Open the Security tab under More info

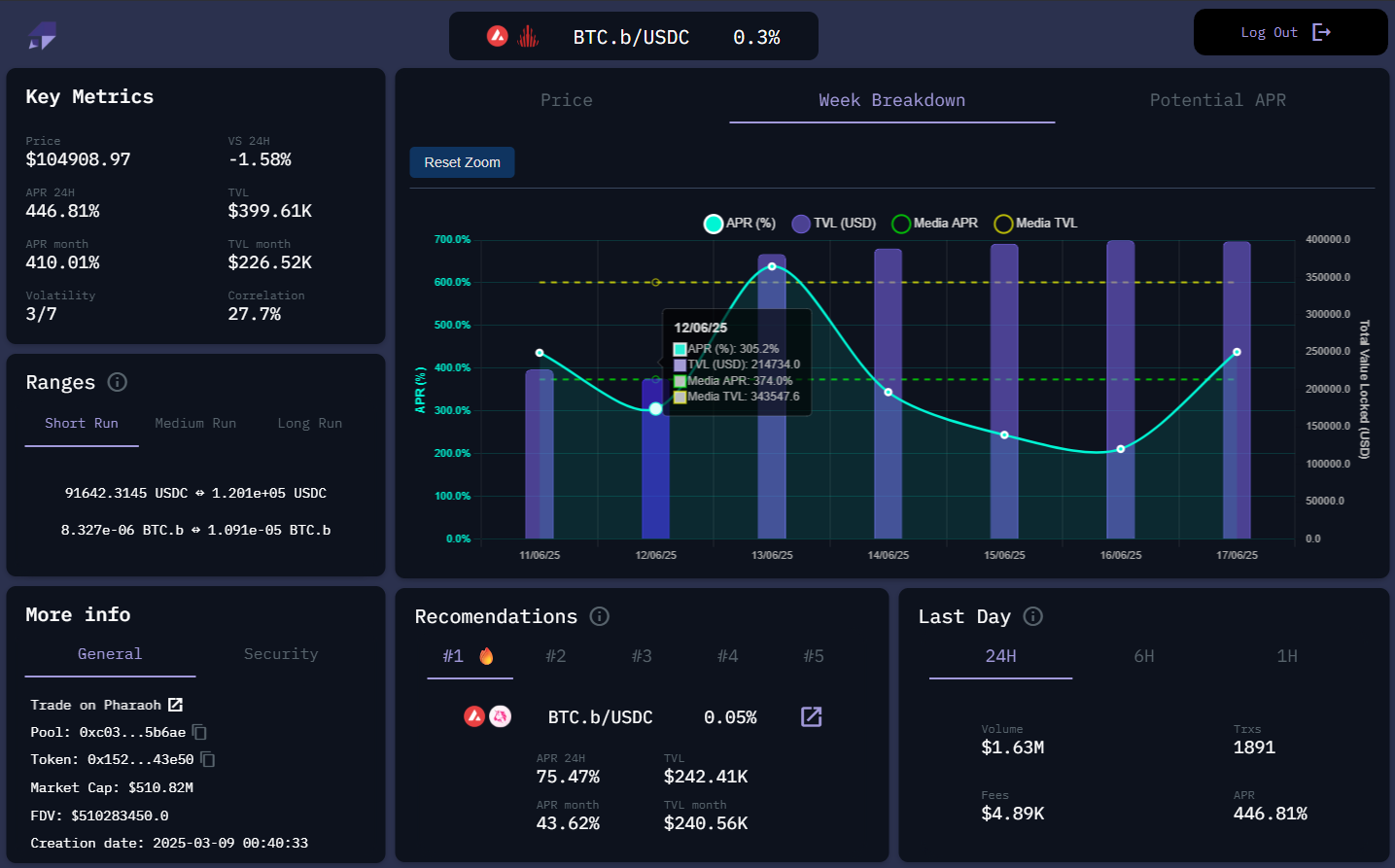tap(281, 653)
